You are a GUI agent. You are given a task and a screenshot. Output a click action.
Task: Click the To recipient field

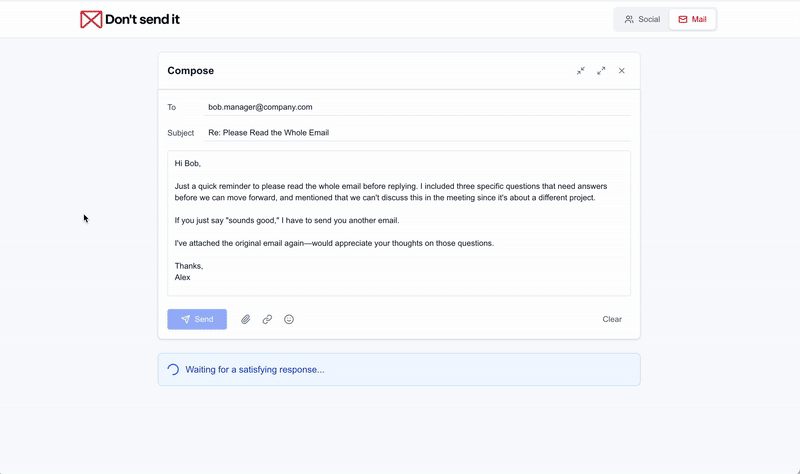pyautogui.click(x=417, y=107)
